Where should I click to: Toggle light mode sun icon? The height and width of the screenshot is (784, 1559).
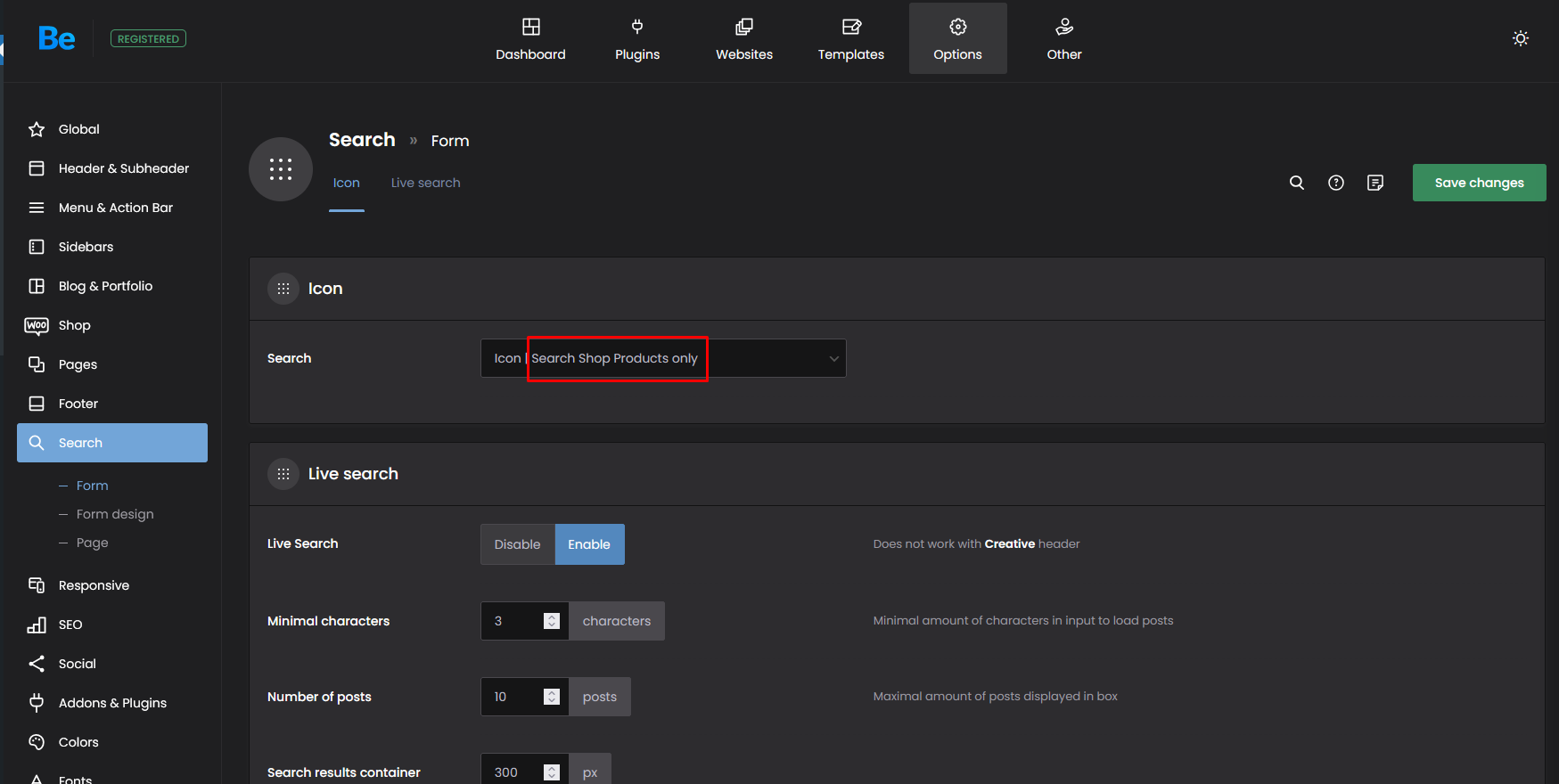click(x=1521, y=38)
